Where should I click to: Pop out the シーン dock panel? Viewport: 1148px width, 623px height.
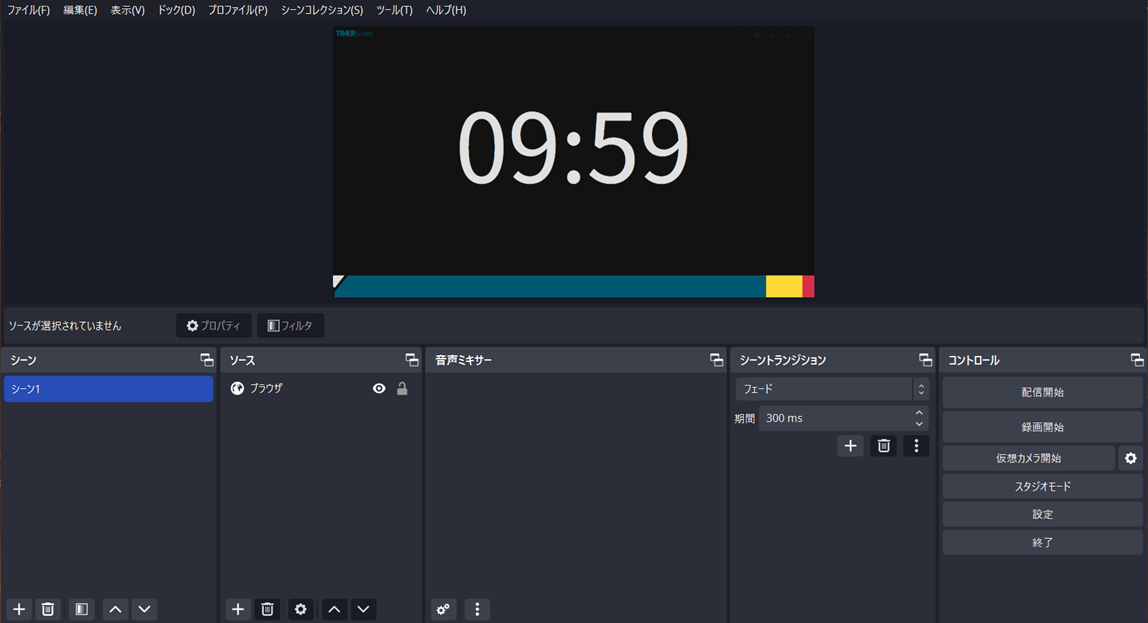pos(206,360)
